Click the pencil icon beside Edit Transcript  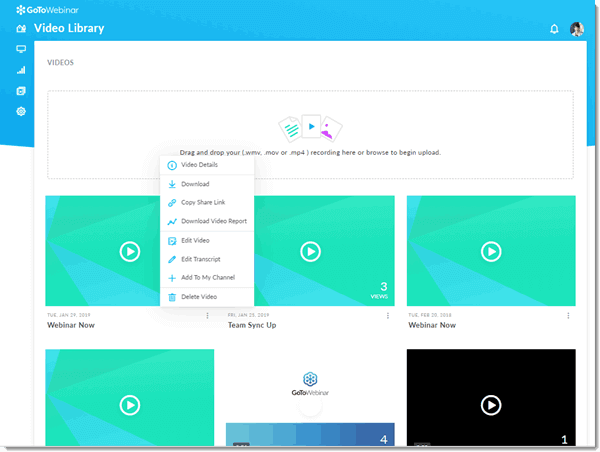coord(172,259)
